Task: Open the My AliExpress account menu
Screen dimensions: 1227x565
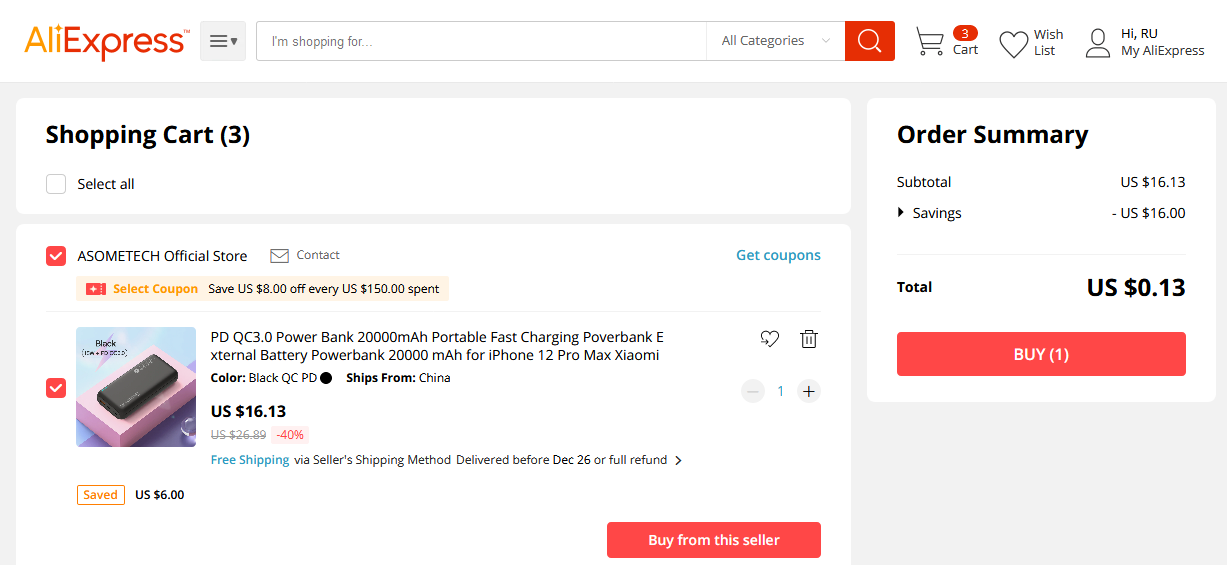Action: pyautogui.click(x=1162, y=51)
